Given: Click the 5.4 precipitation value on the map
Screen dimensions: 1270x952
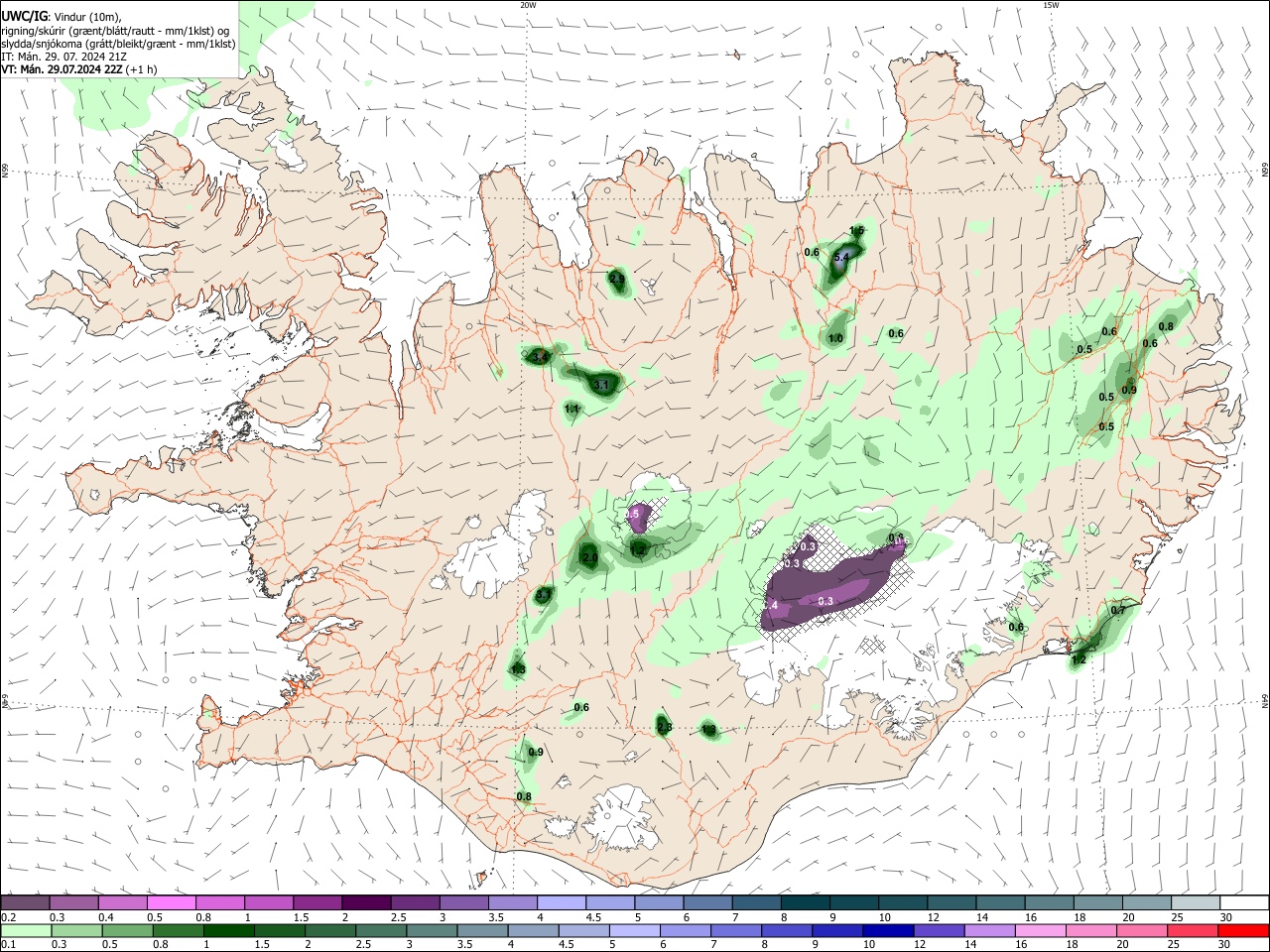Looking at the screenshot, I should coord(842,257).
